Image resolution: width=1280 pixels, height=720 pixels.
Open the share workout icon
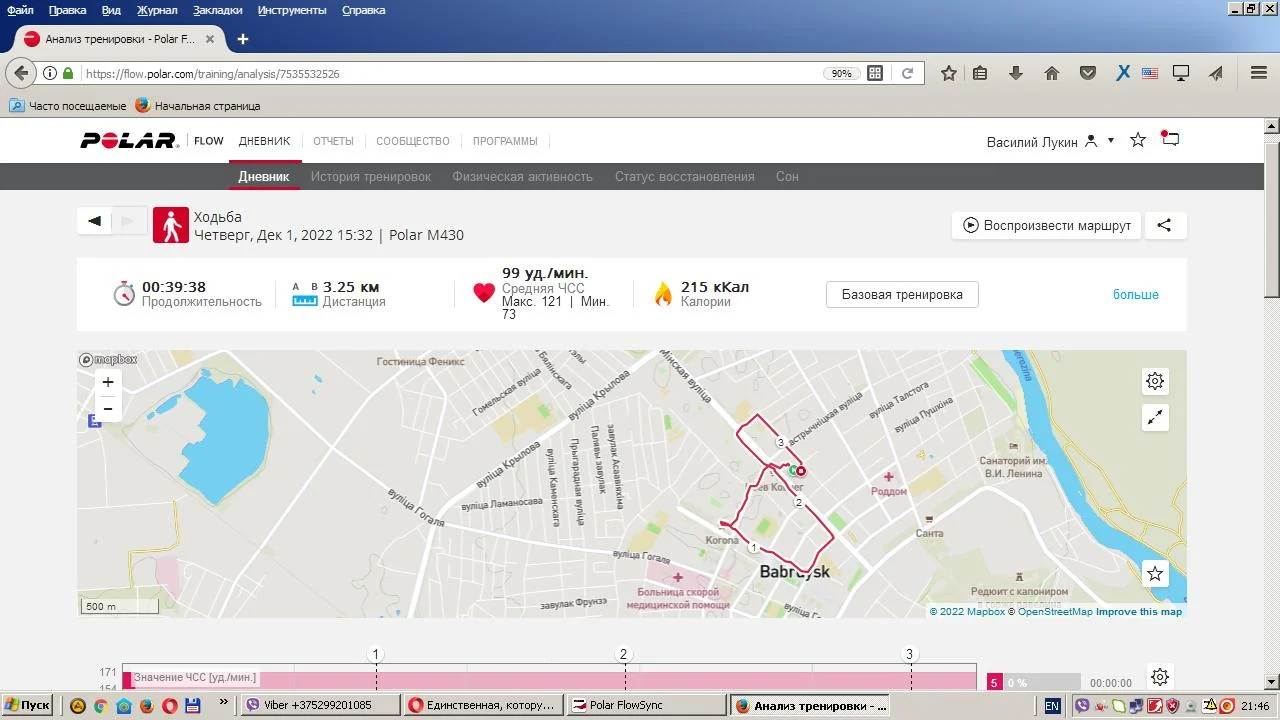(1165, 225)
